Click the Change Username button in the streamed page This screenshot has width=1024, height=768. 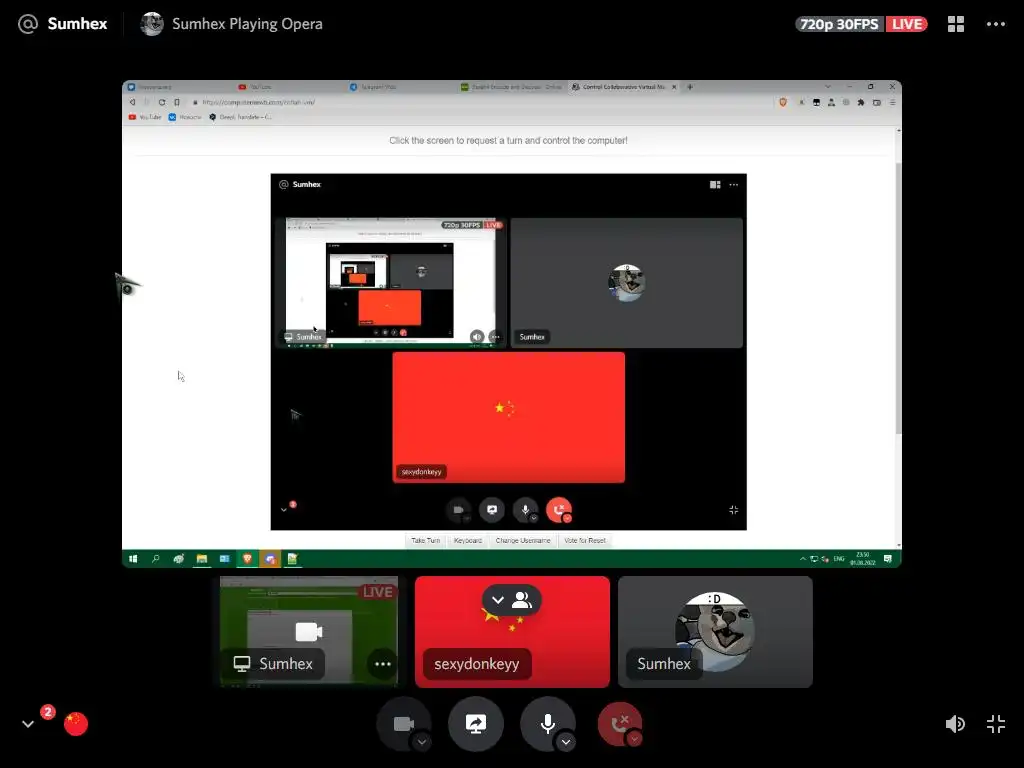pos(522,541)
